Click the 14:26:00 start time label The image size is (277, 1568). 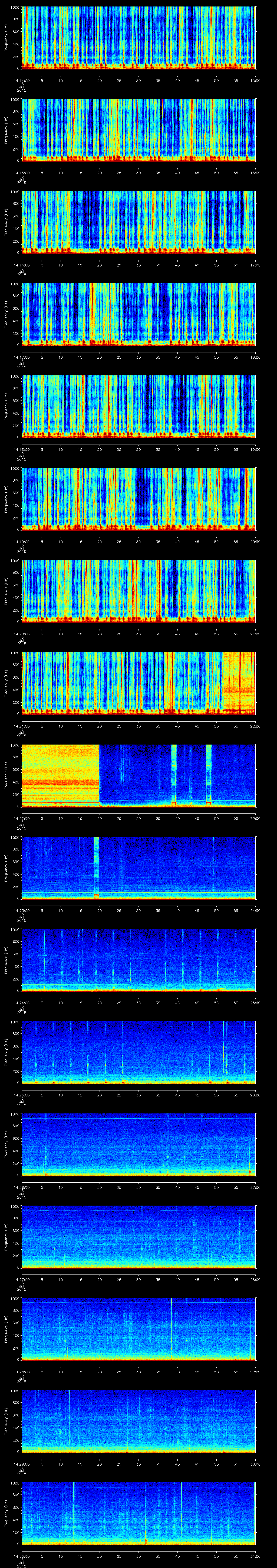coord(21,1187)
